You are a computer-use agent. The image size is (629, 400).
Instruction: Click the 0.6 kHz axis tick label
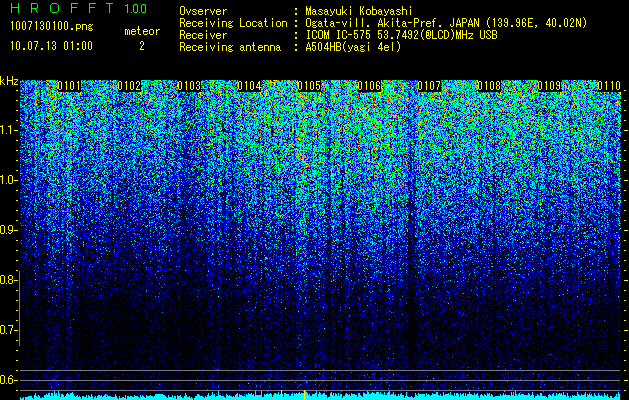[x=8, y=380]
